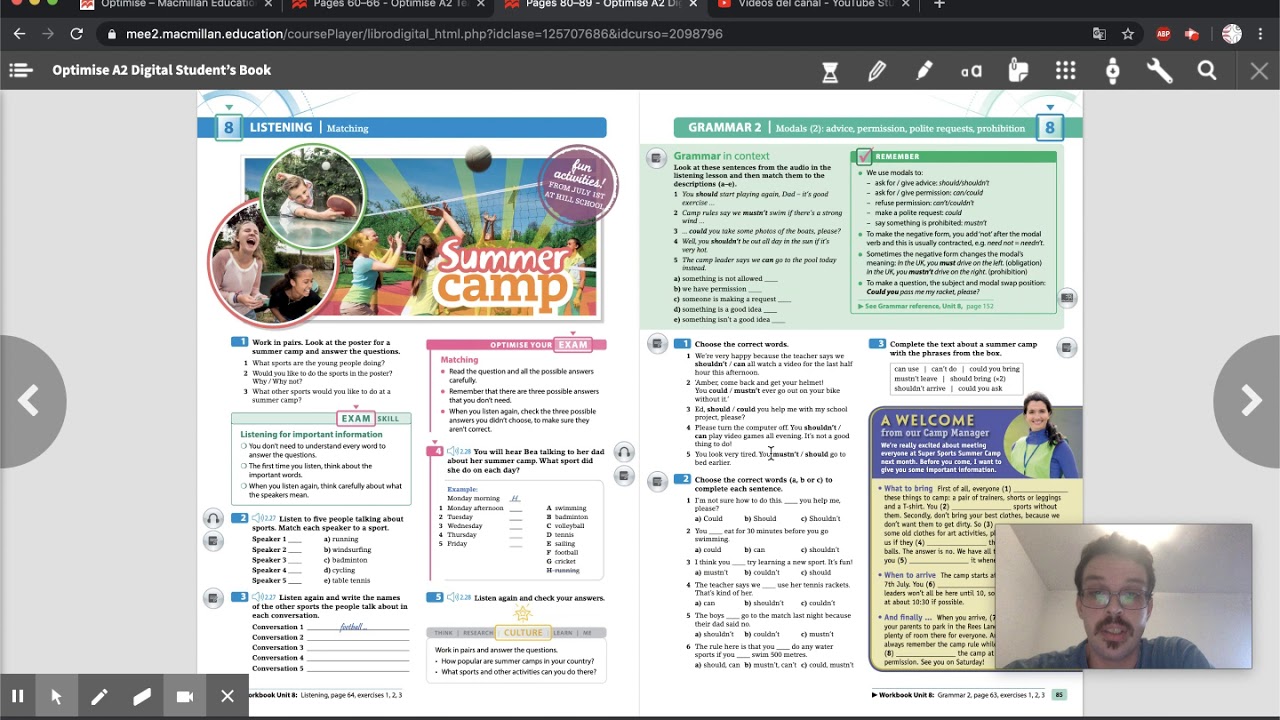Reload the page

coord(76,34)
